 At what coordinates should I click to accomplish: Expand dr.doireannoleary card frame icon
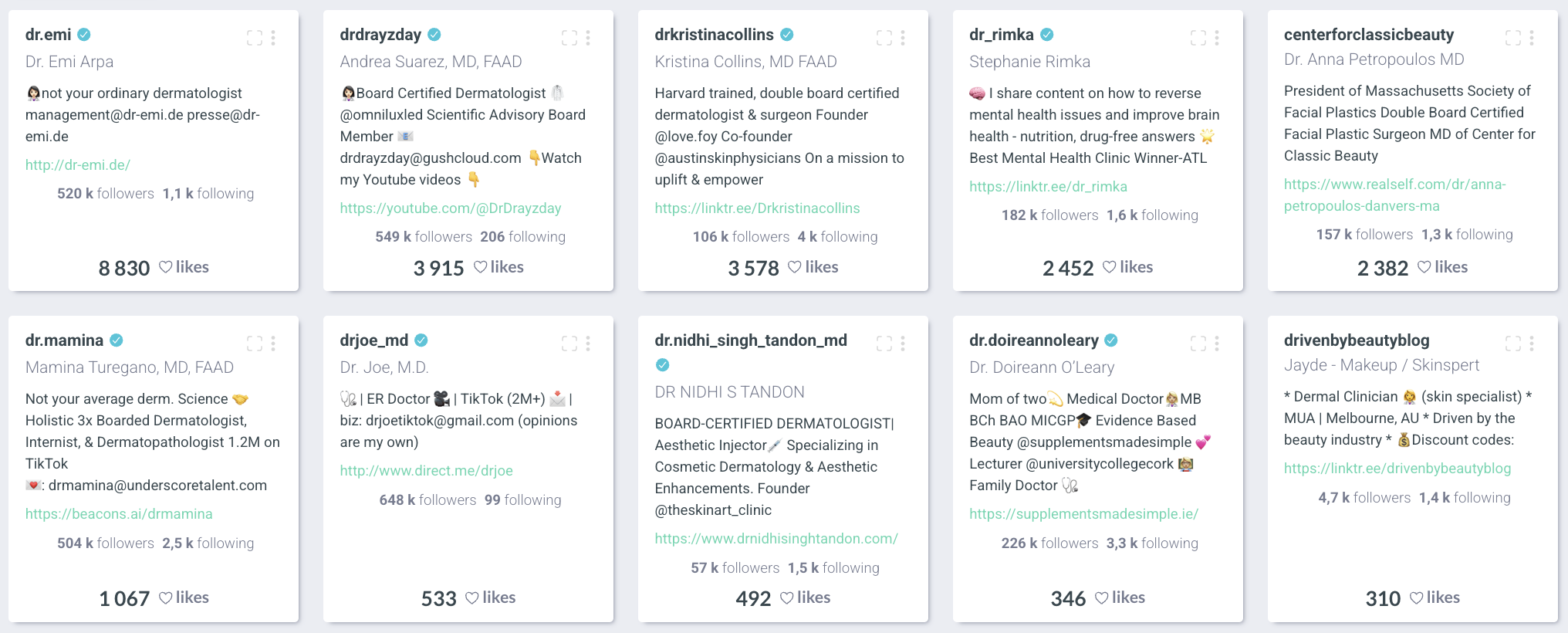click(1198, 344)
